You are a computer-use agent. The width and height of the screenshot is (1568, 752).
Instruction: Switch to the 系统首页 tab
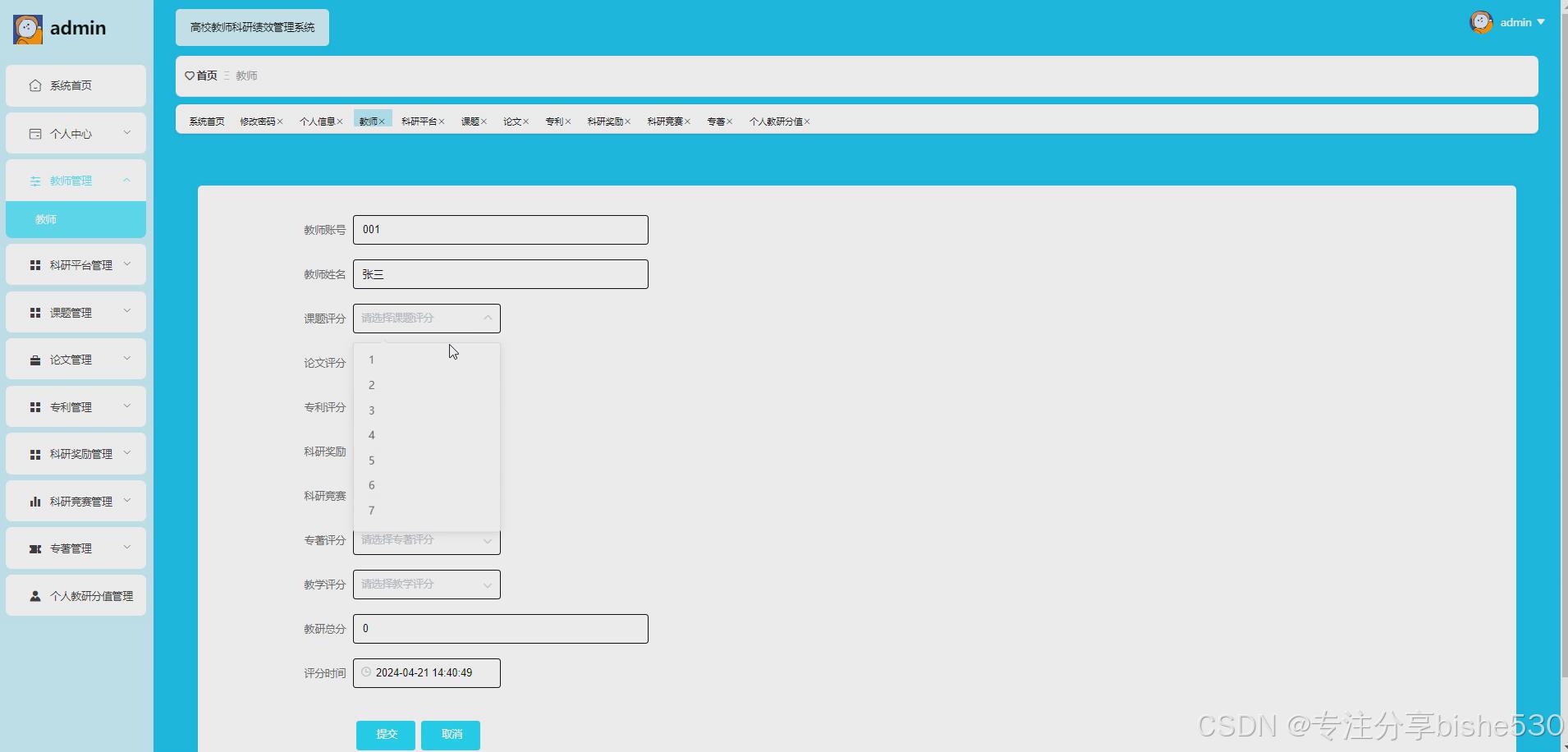[x=207, y=122]
